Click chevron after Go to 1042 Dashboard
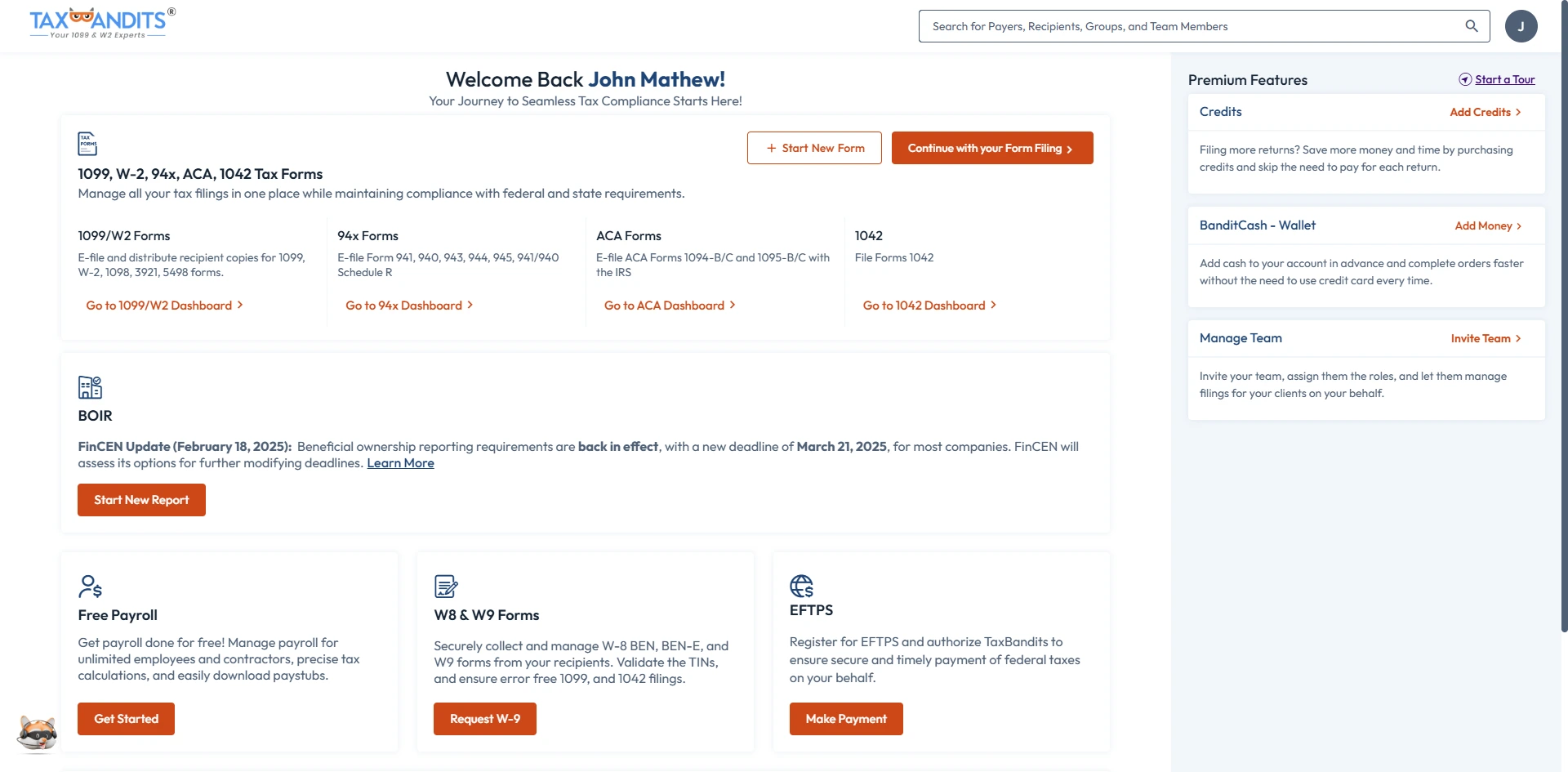Screen dimensions: 1568x772 pos(993,305)
